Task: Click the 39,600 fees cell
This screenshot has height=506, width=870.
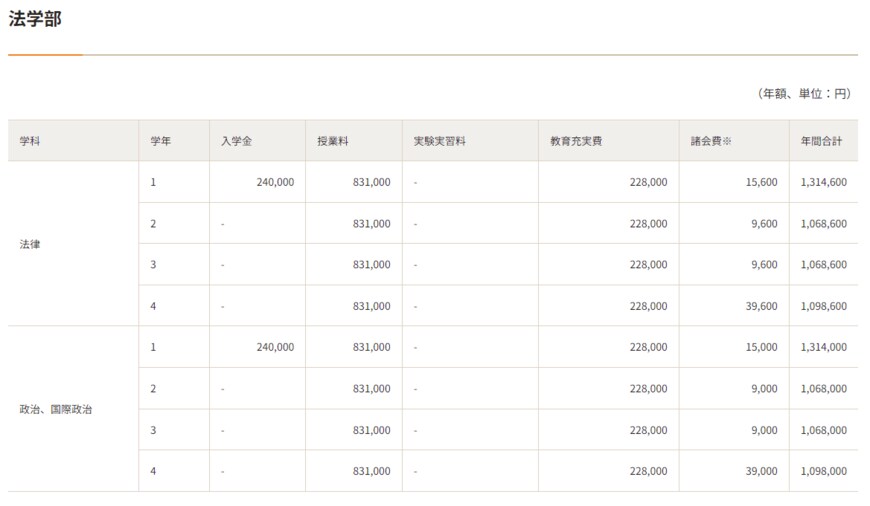Action: [x=761, y=306]
